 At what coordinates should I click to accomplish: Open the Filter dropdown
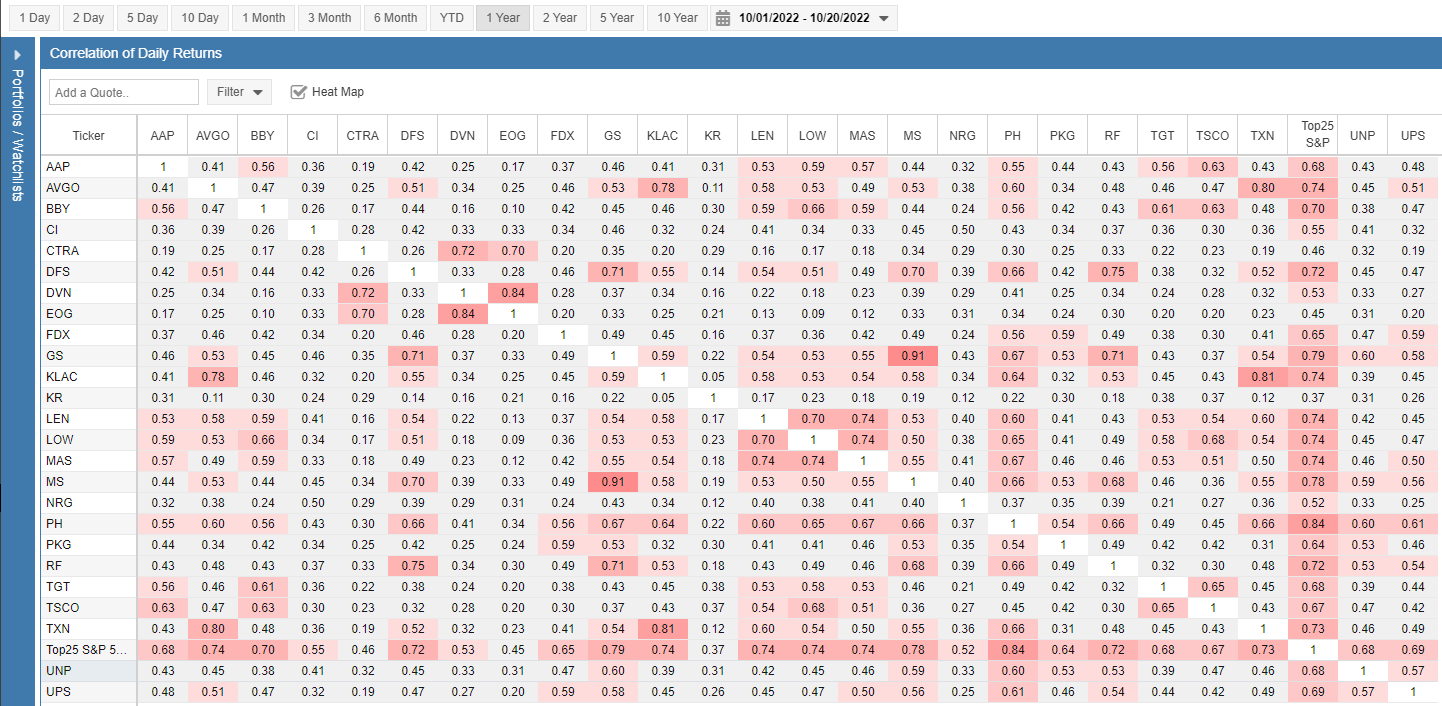pos(240,92)
